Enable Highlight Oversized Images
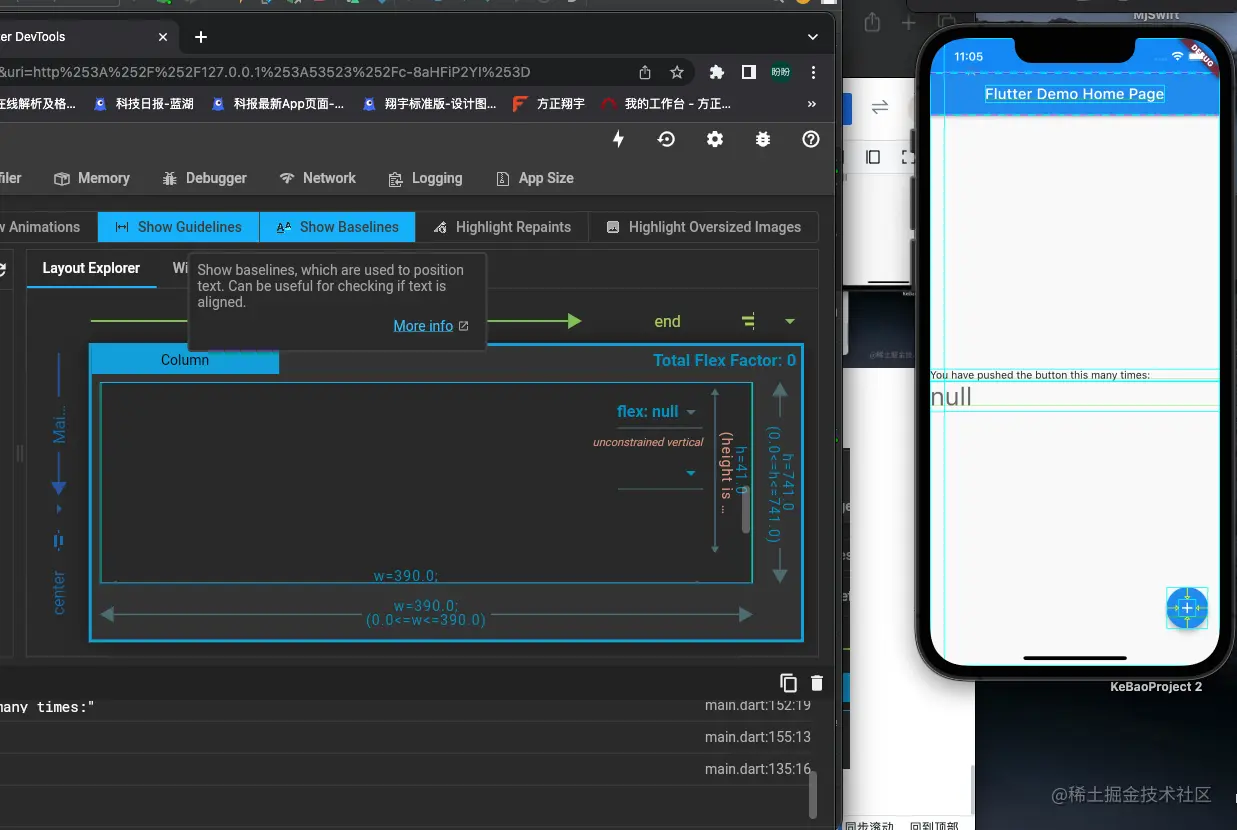The height and width of the screenshot is (830, 1237). coord(704,227)
